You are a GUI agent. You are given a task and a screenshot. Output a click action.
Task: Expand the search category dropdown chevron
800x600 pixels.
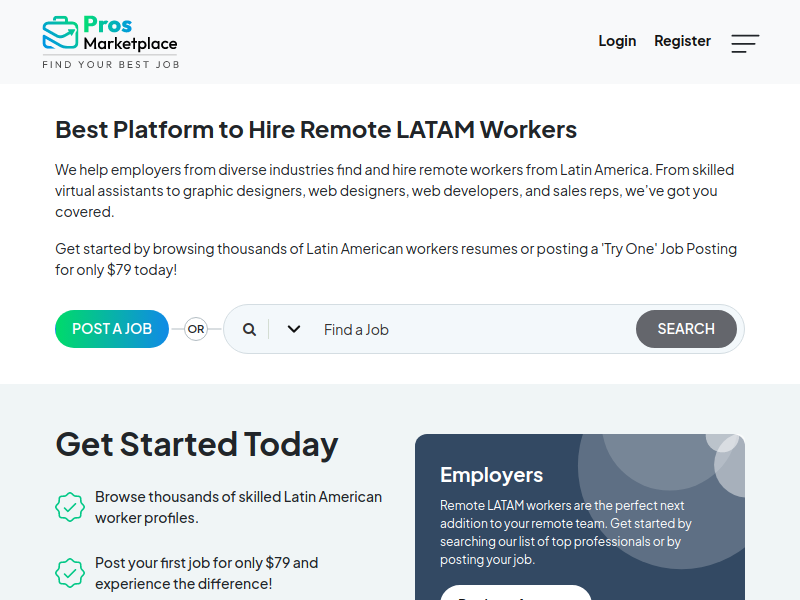(293, 329)
